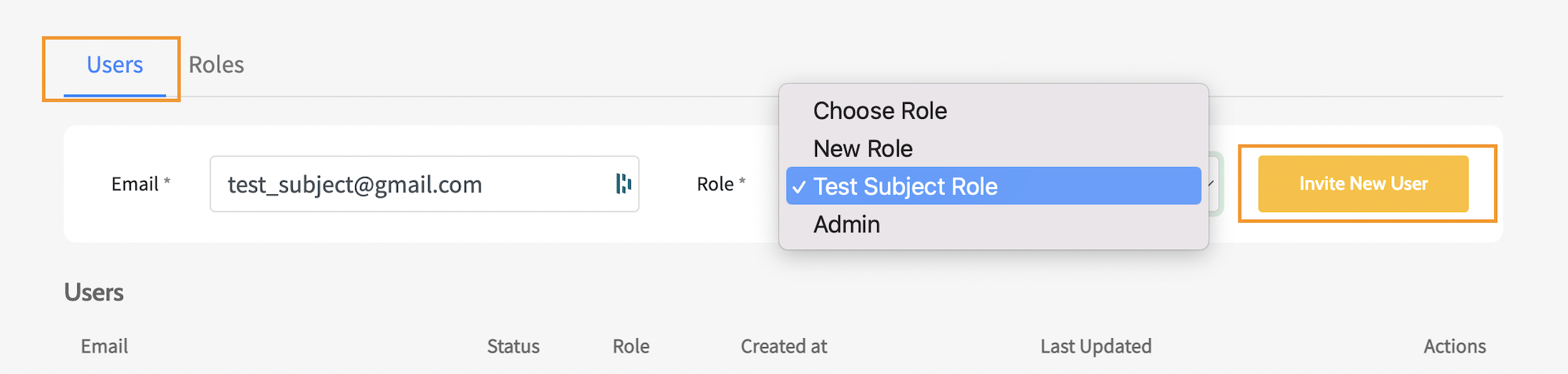Screen dimensions: 1568x374
Task: Click the Actions column header
Action: tap(1454, 347)
